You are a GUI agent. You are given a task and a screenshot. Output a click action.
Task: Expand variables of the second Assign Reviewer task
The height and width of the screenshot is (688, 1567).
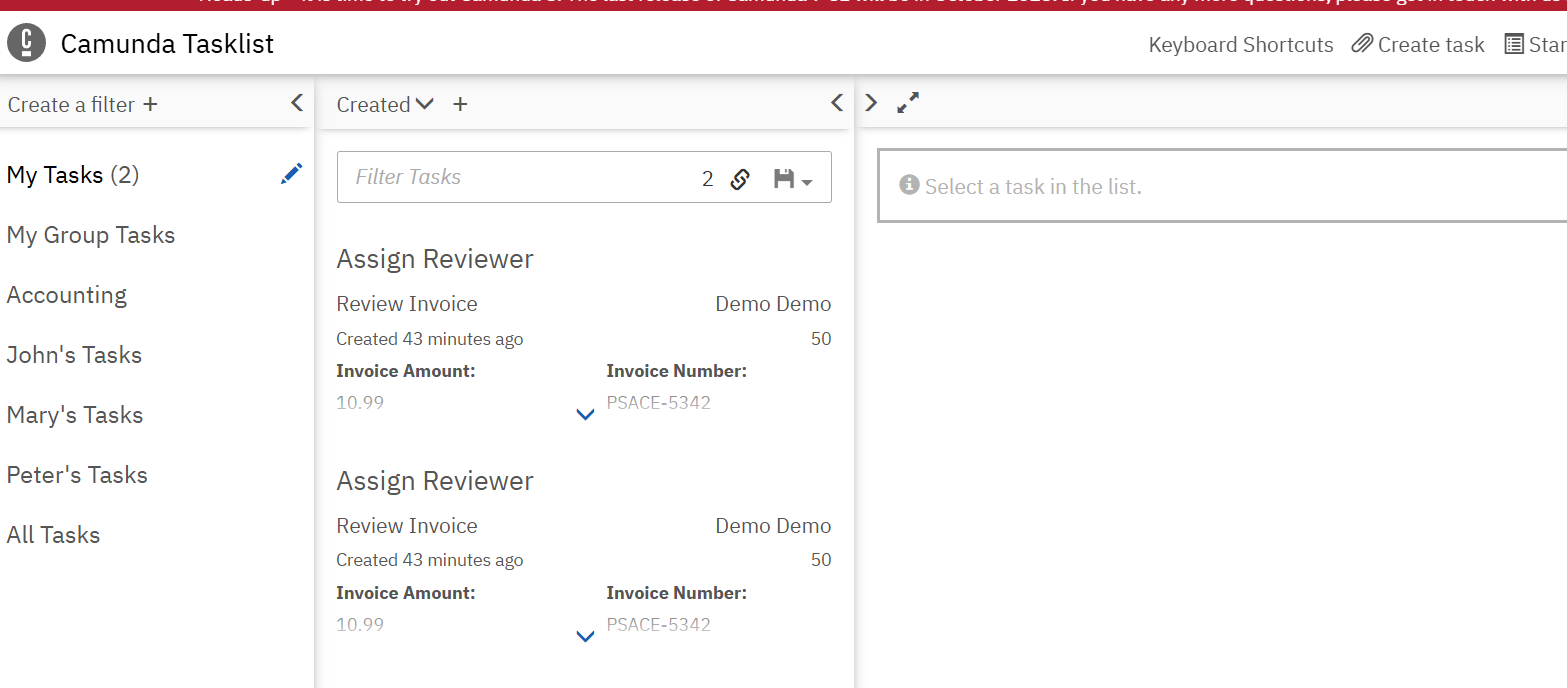click(x=586, y=636)
